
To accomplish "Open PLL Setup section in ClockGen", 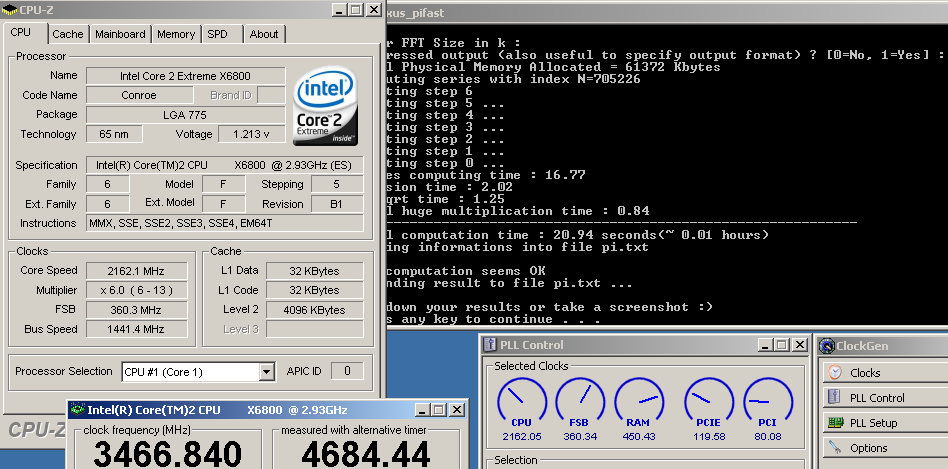I will tap(885, 423).
